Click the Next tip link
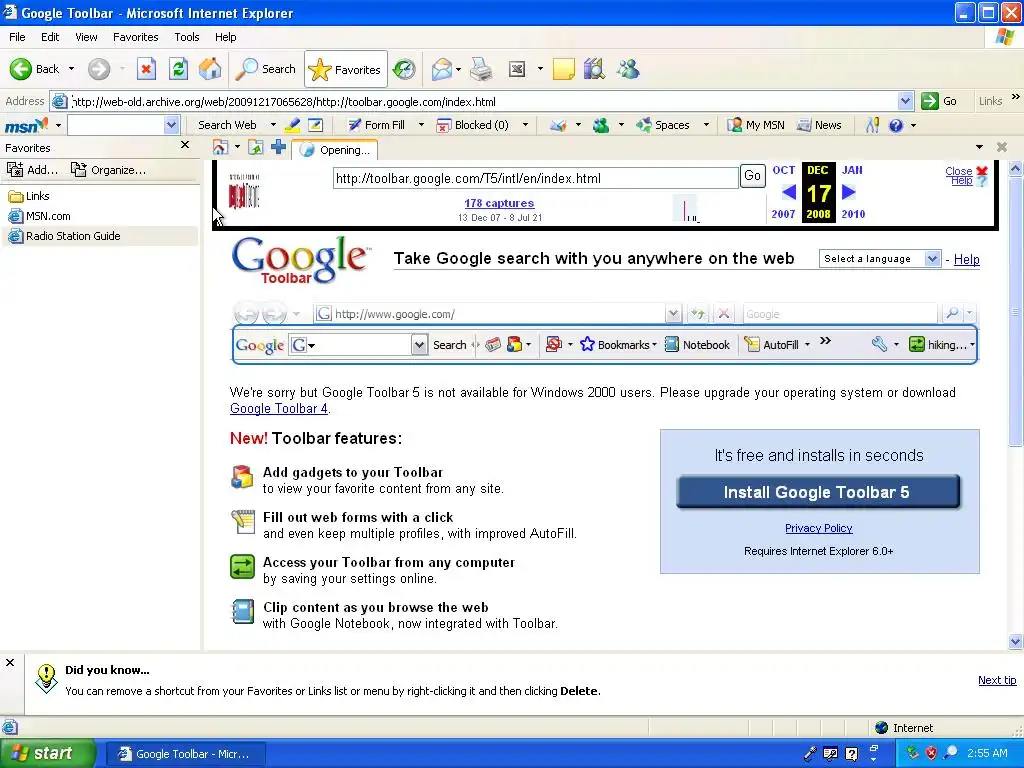The height and width of the screenshot is (768, 1024). pyautogui.click(x=997, y=680)
